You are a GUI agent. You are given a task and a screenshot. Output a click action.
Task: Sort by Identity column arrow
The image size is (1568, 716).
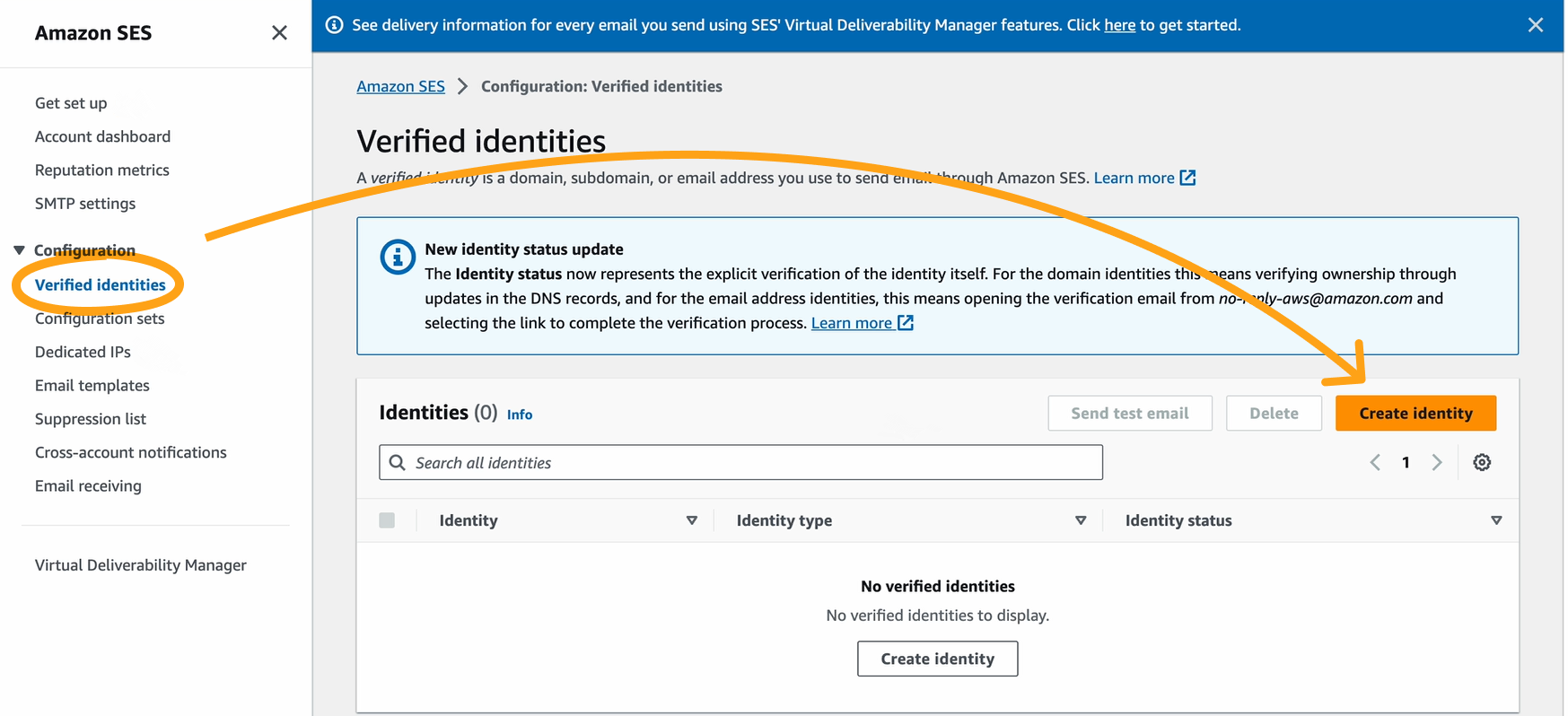point(691,520)
